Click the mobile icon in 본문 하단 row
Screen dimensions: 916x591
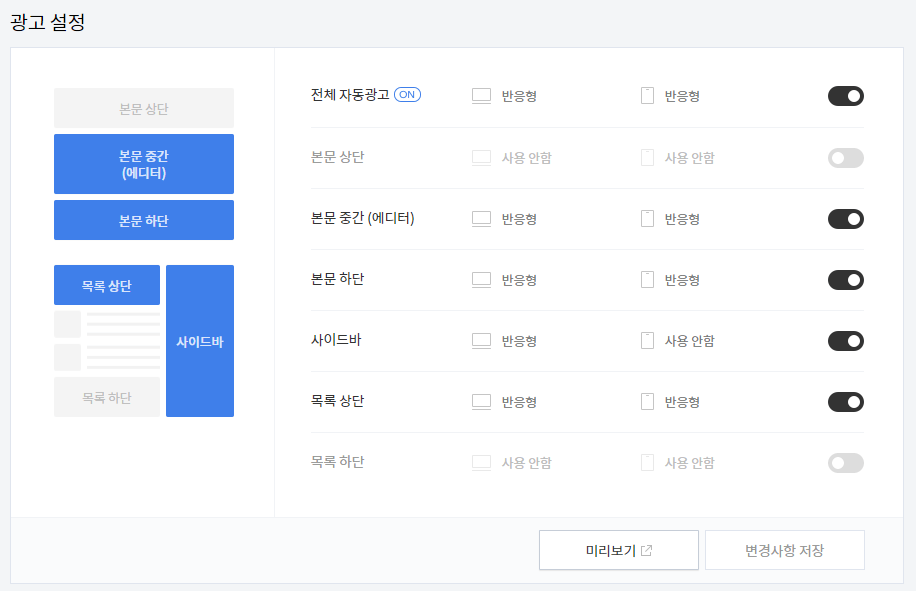click(647, 280)
